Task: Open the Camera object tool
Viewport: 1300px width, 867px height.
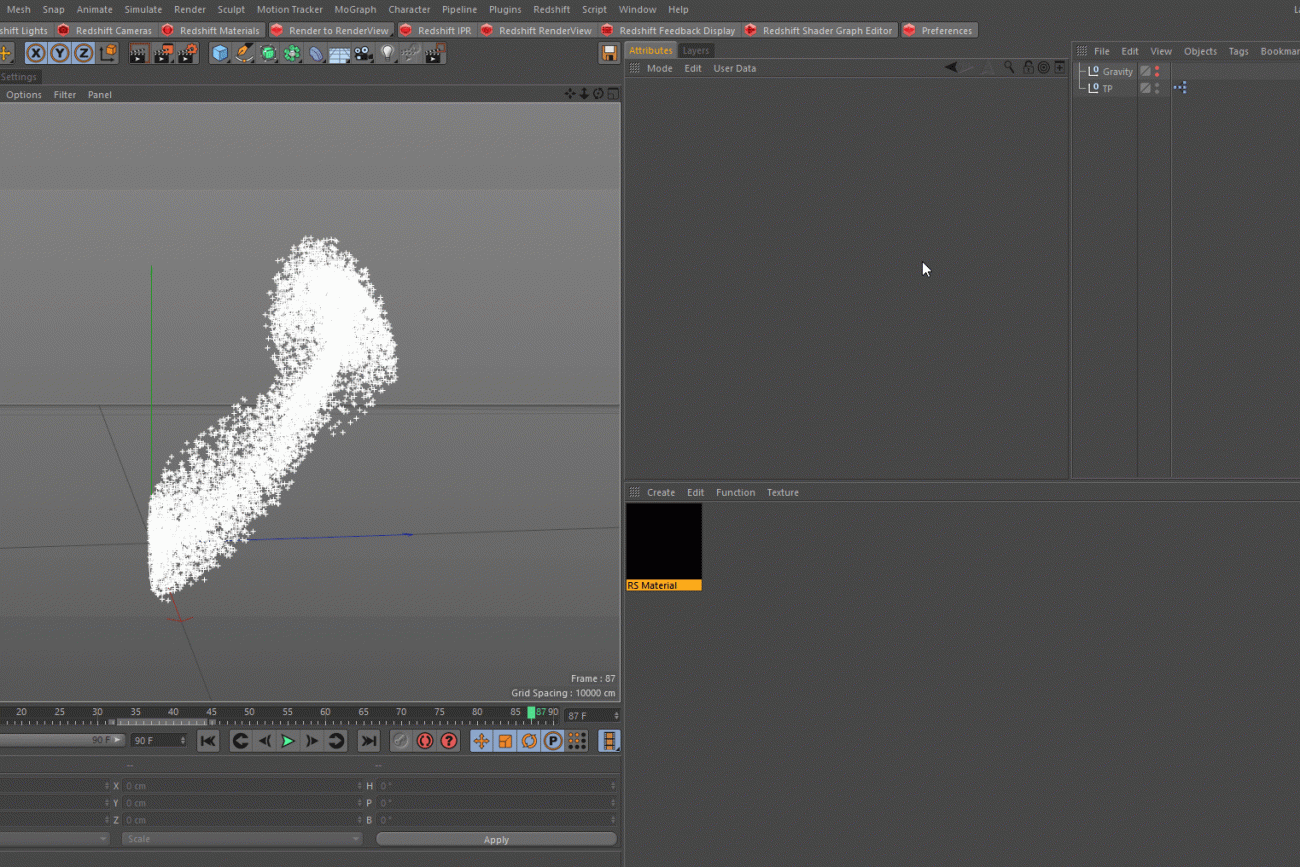Action: [363, 54]
